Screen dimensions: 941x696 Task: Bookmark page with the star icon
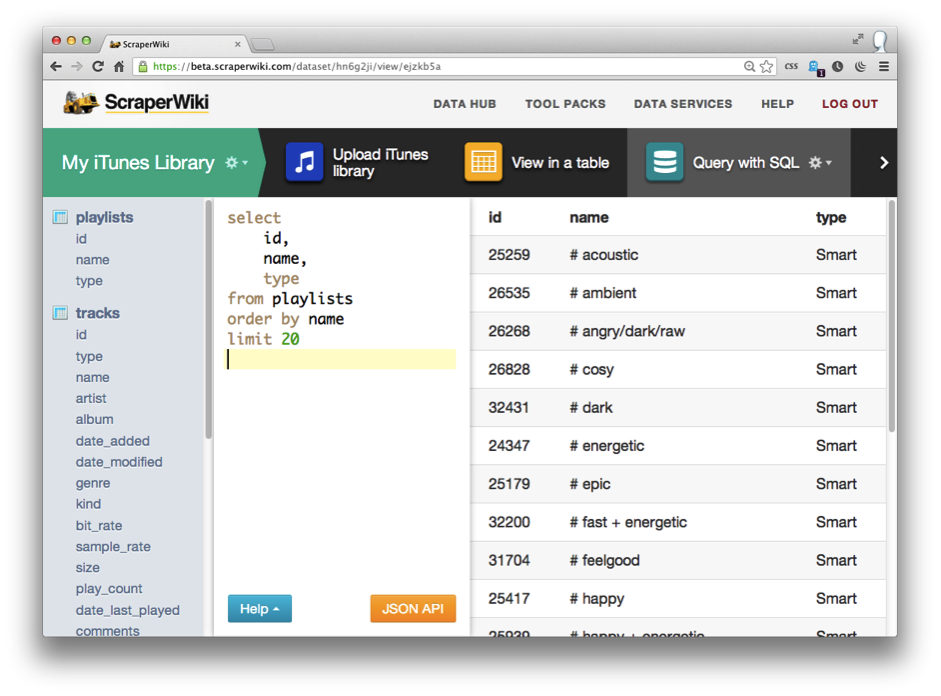766,67
